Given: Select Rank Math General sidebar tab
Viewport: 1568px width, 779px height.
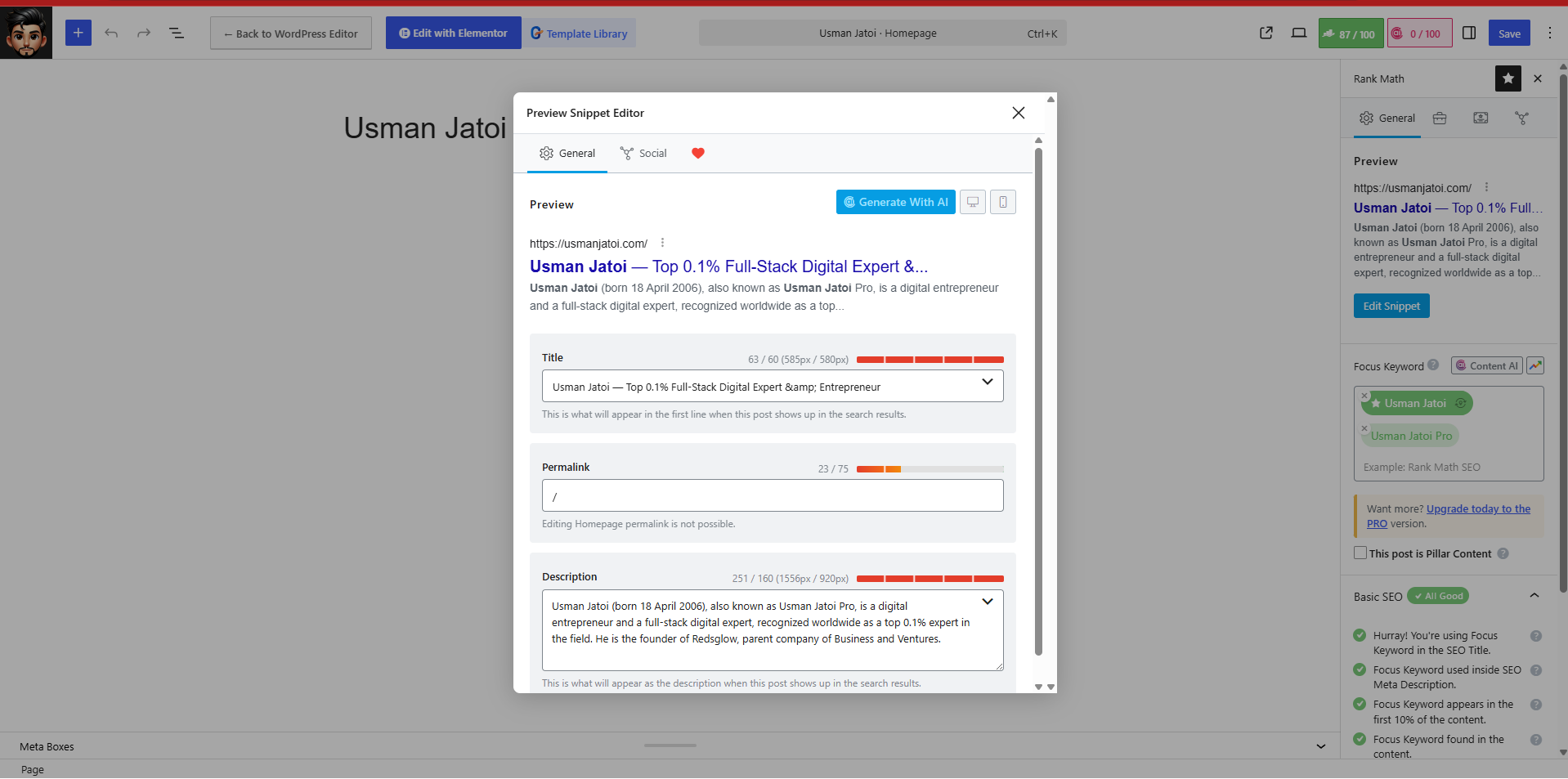Looking at the screenshot, I should pyautogui.click(x=1387, y=119).
